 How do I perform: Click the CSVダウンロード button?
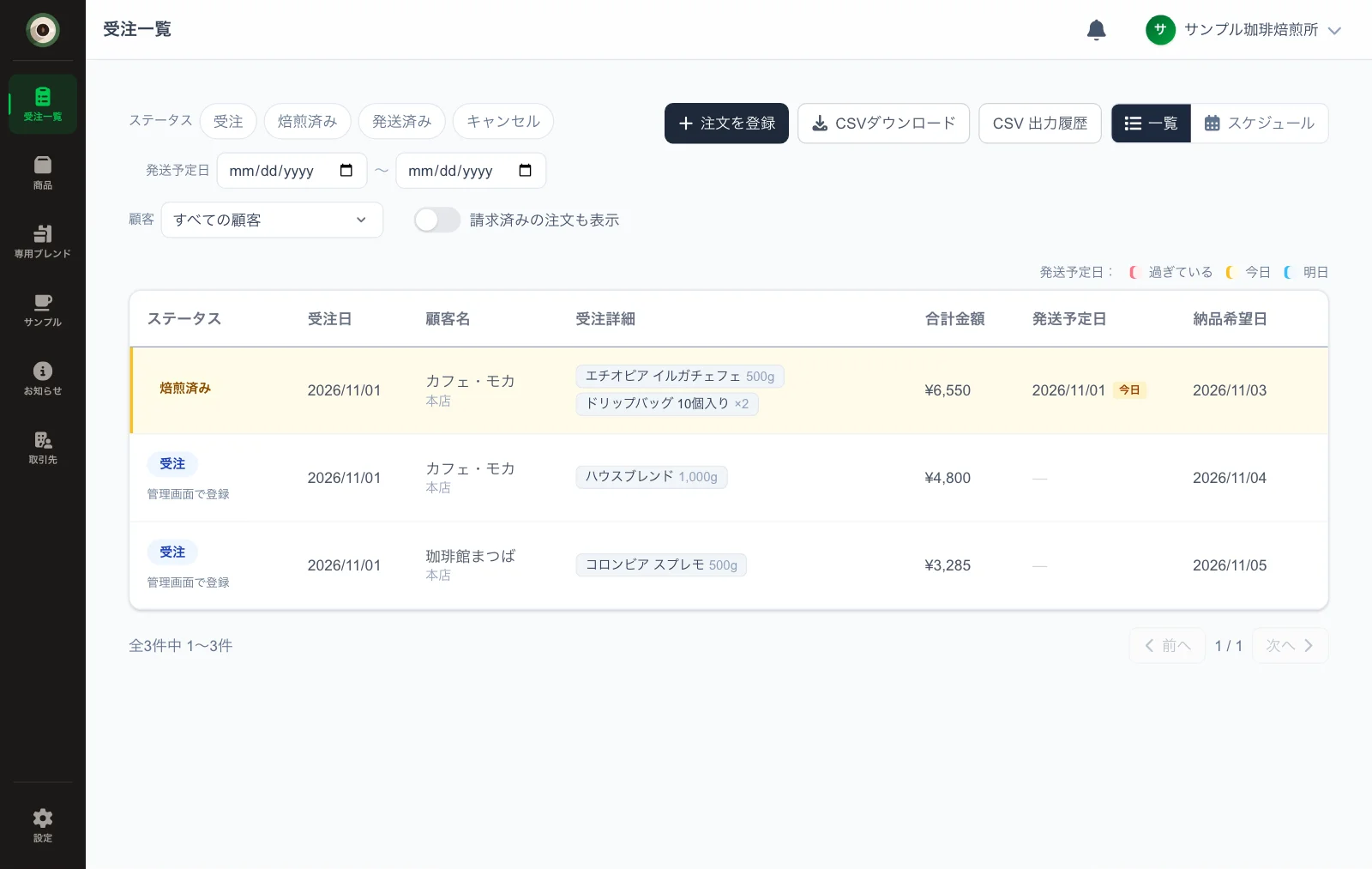pyautogui.click(x=883, y=124)
